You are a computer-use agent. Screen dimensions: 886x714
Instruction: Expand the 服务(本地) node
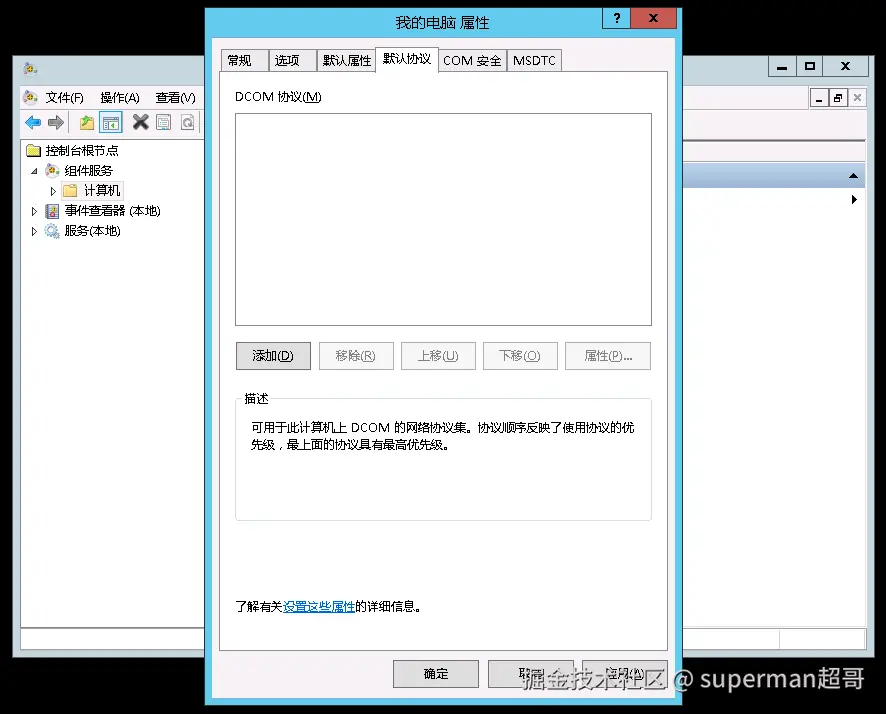(x=34, y=231)
